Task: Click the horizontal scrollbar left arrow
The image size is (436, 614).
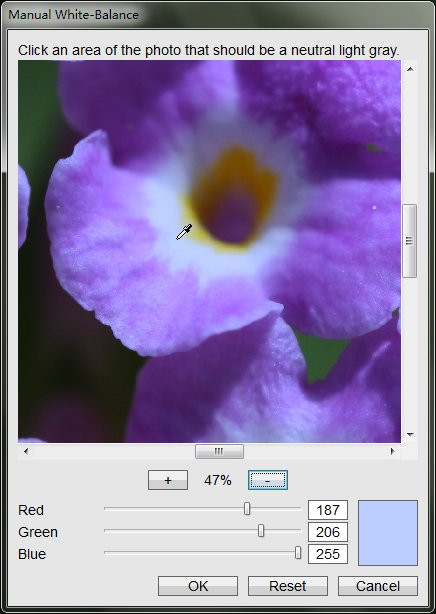Action: pyautogui.click(x=26, y=451)
